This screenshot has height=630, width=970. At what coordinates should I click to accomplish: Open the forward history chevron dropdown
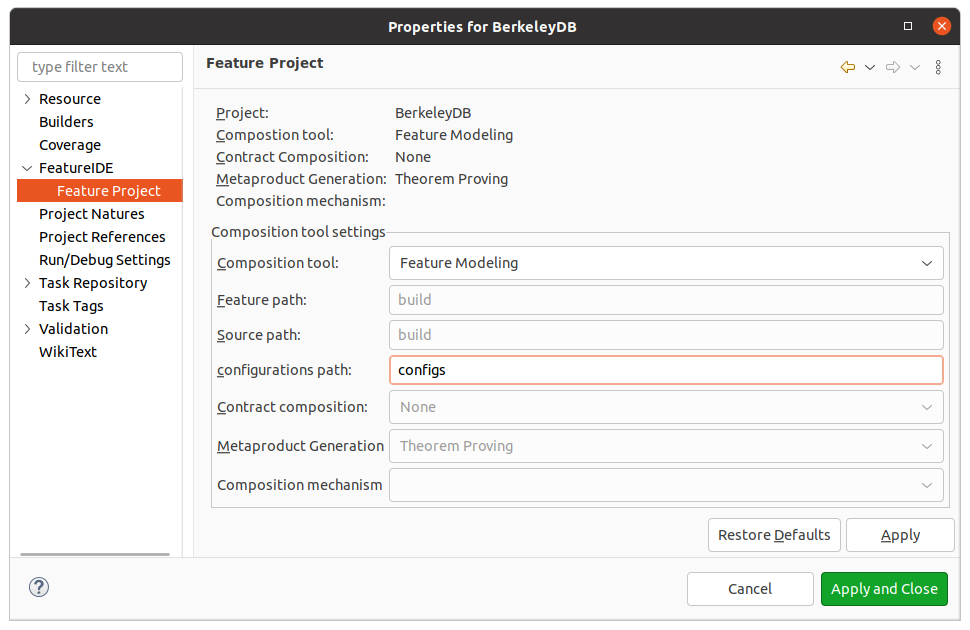coord(913,67)
